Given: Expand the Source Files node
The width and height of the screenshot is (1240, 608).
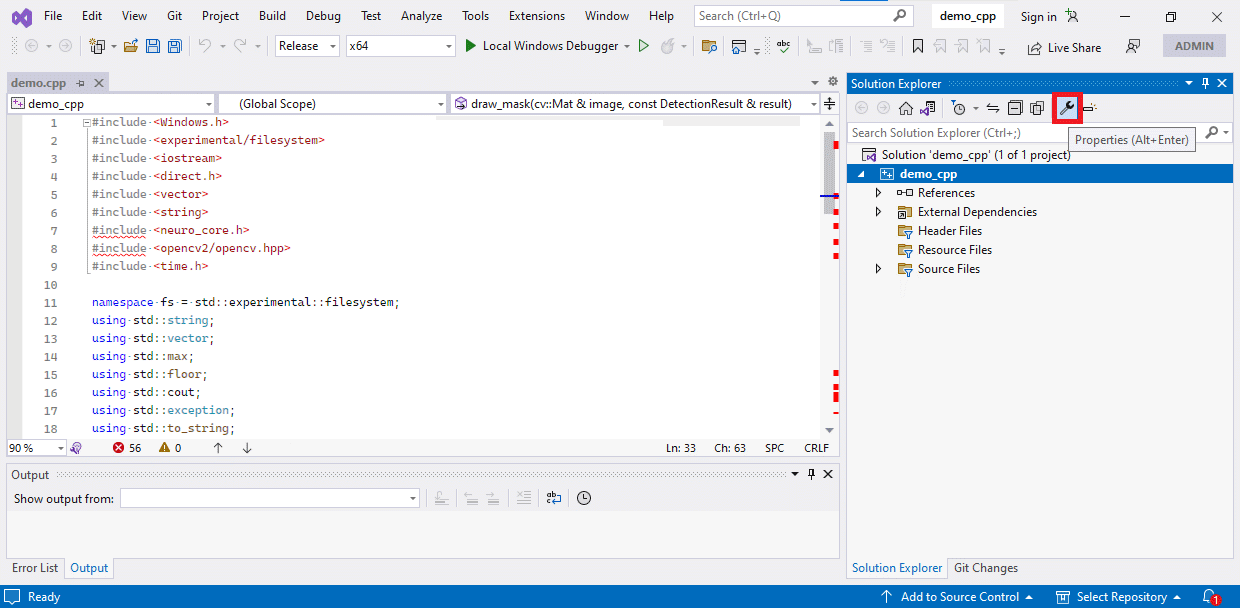Looking at the screenshot, I should [879, 269].
